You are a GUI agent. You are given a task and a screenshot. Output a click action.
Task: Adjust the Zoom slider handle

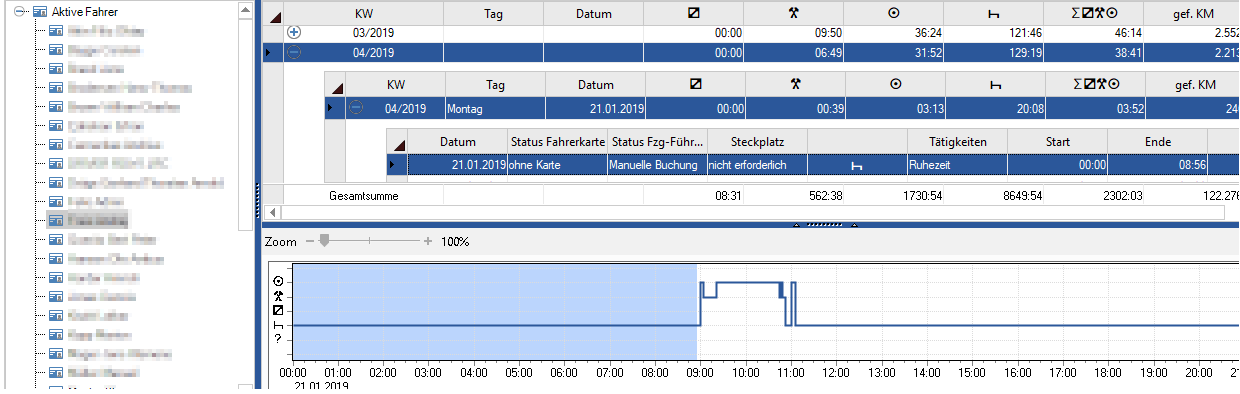tap(322, 241)
